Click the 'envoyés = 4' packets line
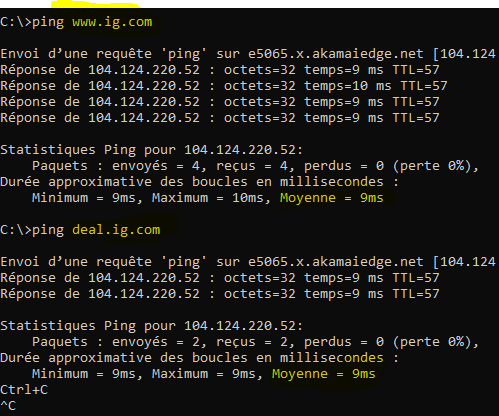Image resolution: width=499 pixels, height=416 pixels. (x=255, y=166)
